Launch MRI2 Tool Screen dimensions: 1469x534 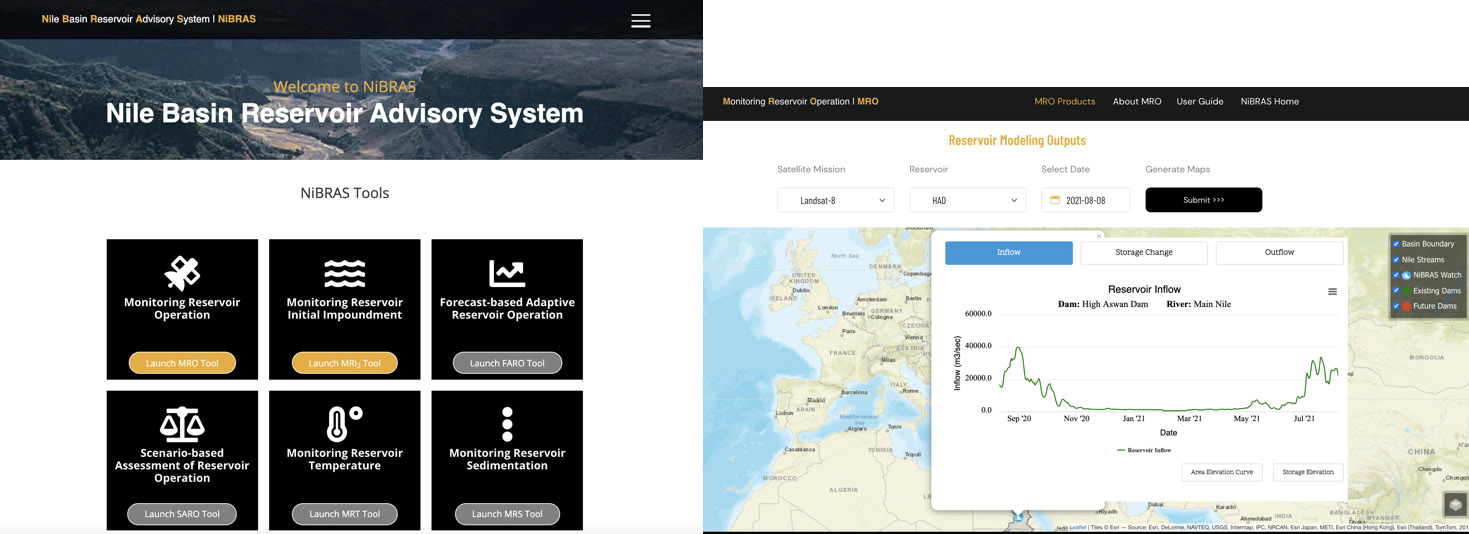[345, 363]
